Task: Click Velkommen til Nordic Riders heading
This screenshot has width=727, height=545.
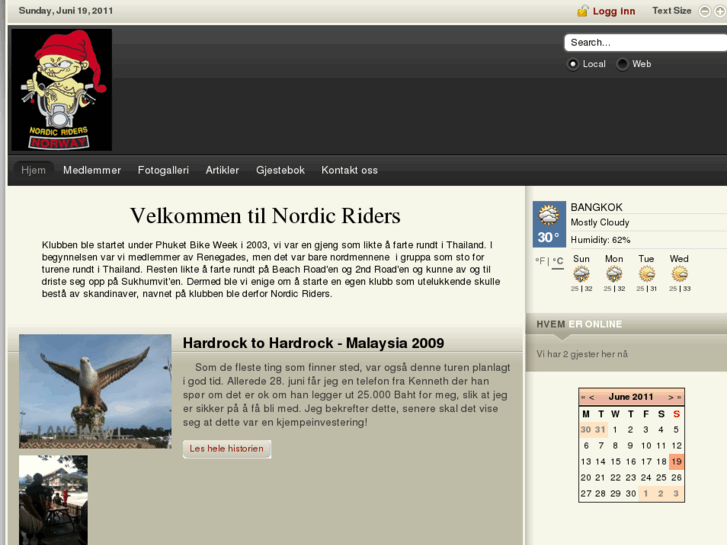Action: pyautogui.click(x=265, y=216)
